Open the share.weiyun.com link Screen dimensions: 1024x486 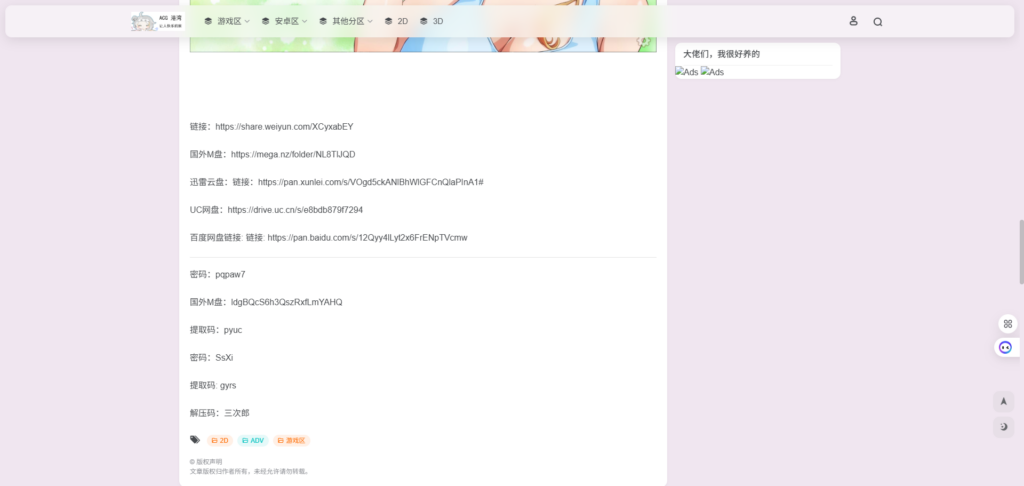284,127
